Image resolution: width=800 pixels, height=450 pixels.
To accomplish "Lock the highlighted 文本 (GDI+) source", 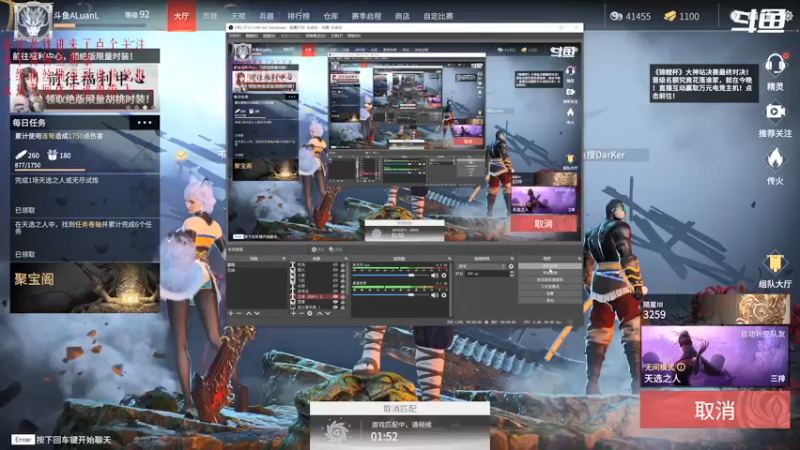I will [x=343, y=296].
